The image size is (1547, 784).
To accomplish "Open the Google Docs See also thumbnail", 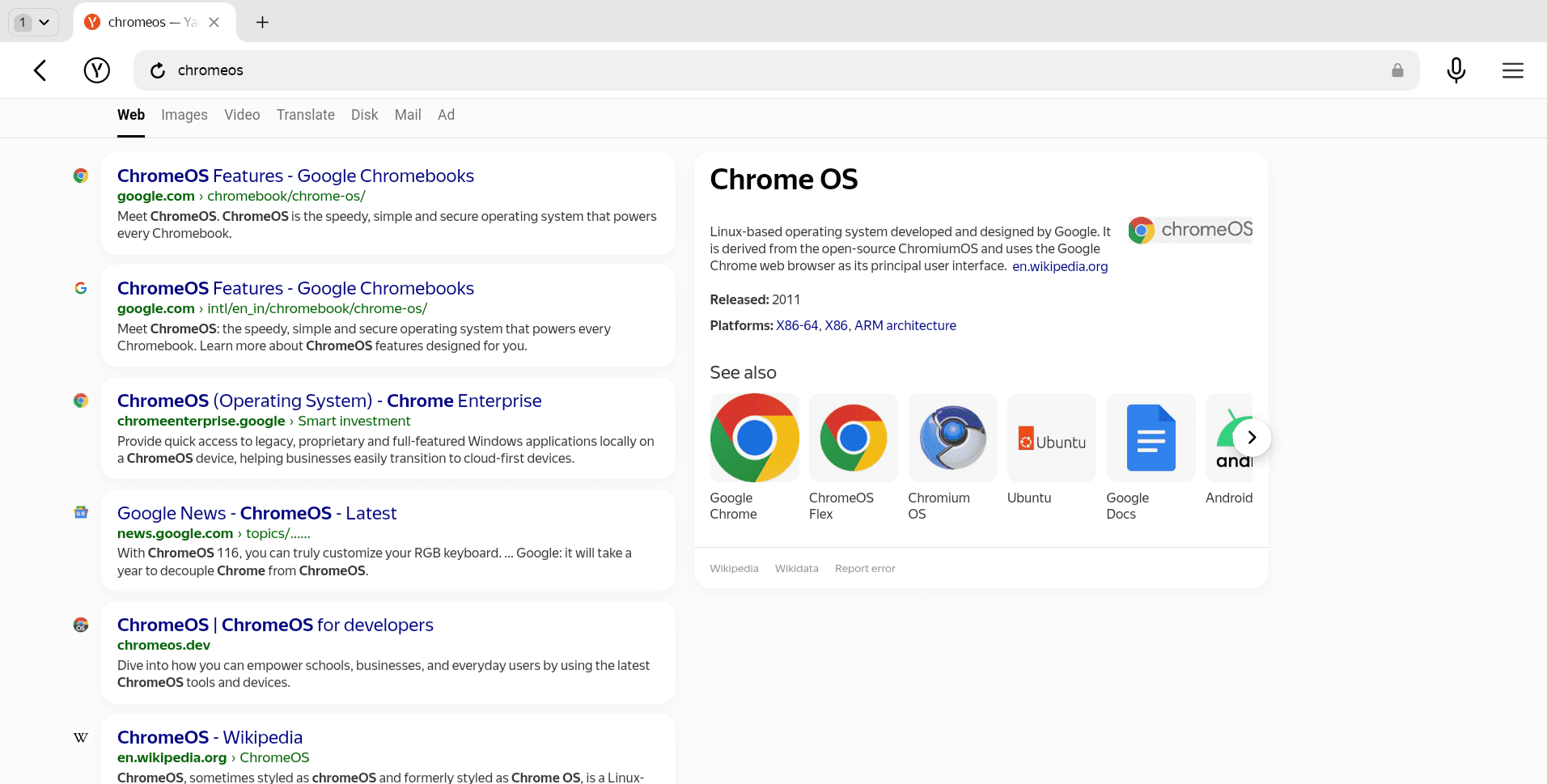I will pyautogui.click(x=1151, y=438).
